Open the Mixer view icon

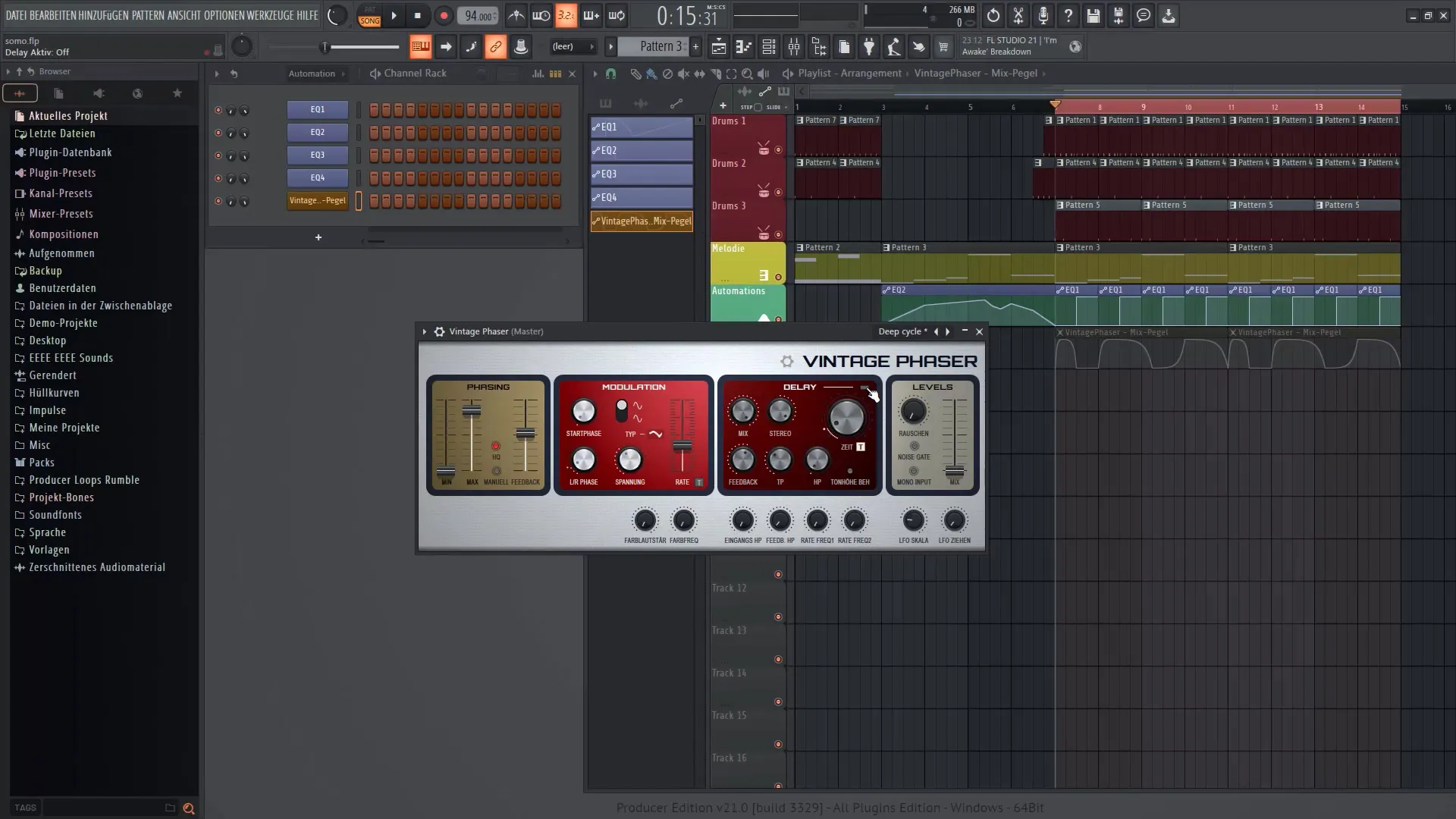coord(794,47)
